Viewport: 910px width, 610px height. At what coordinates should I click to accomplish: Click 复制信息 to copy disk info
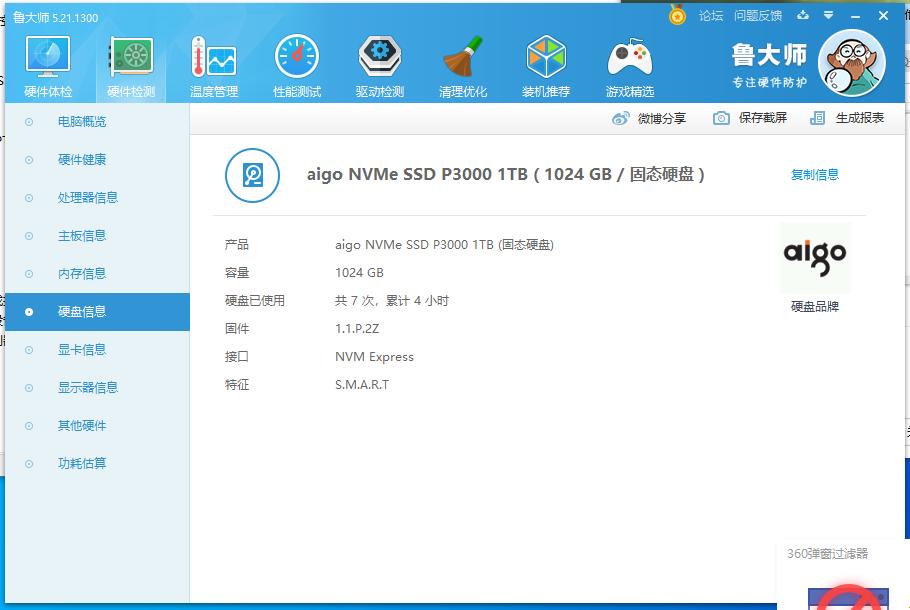pos(814,175)
